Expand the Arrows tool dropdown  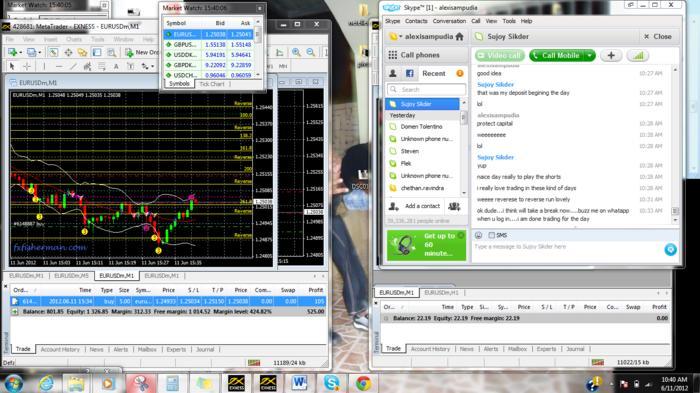(152, 67)
